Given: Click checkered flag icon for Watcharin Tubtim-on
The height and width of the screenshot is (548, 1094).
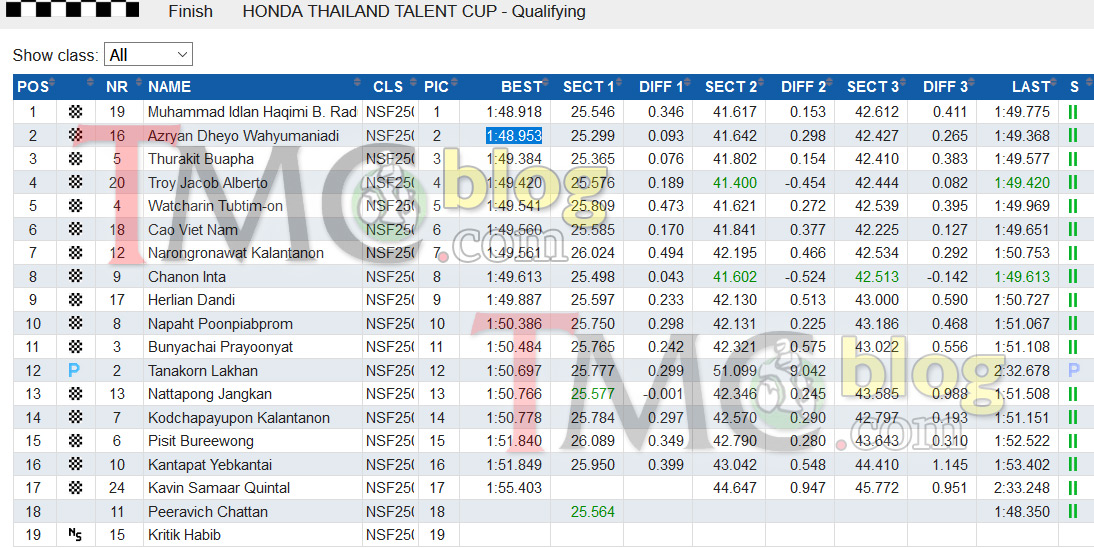Looking at the screenshot, I should click(x=75, y=206).
